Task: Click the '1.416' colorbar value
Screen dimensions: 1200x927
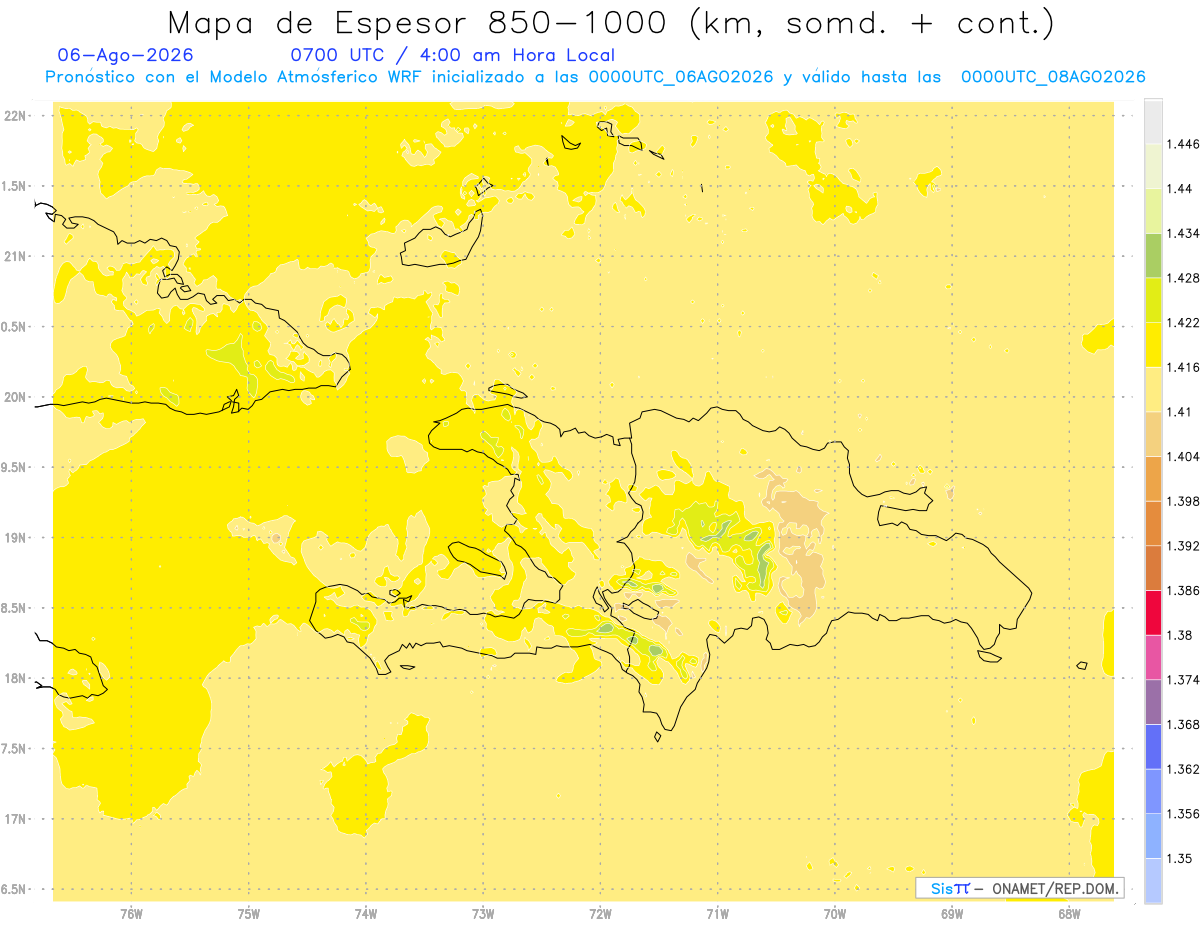Action: 1183,367
